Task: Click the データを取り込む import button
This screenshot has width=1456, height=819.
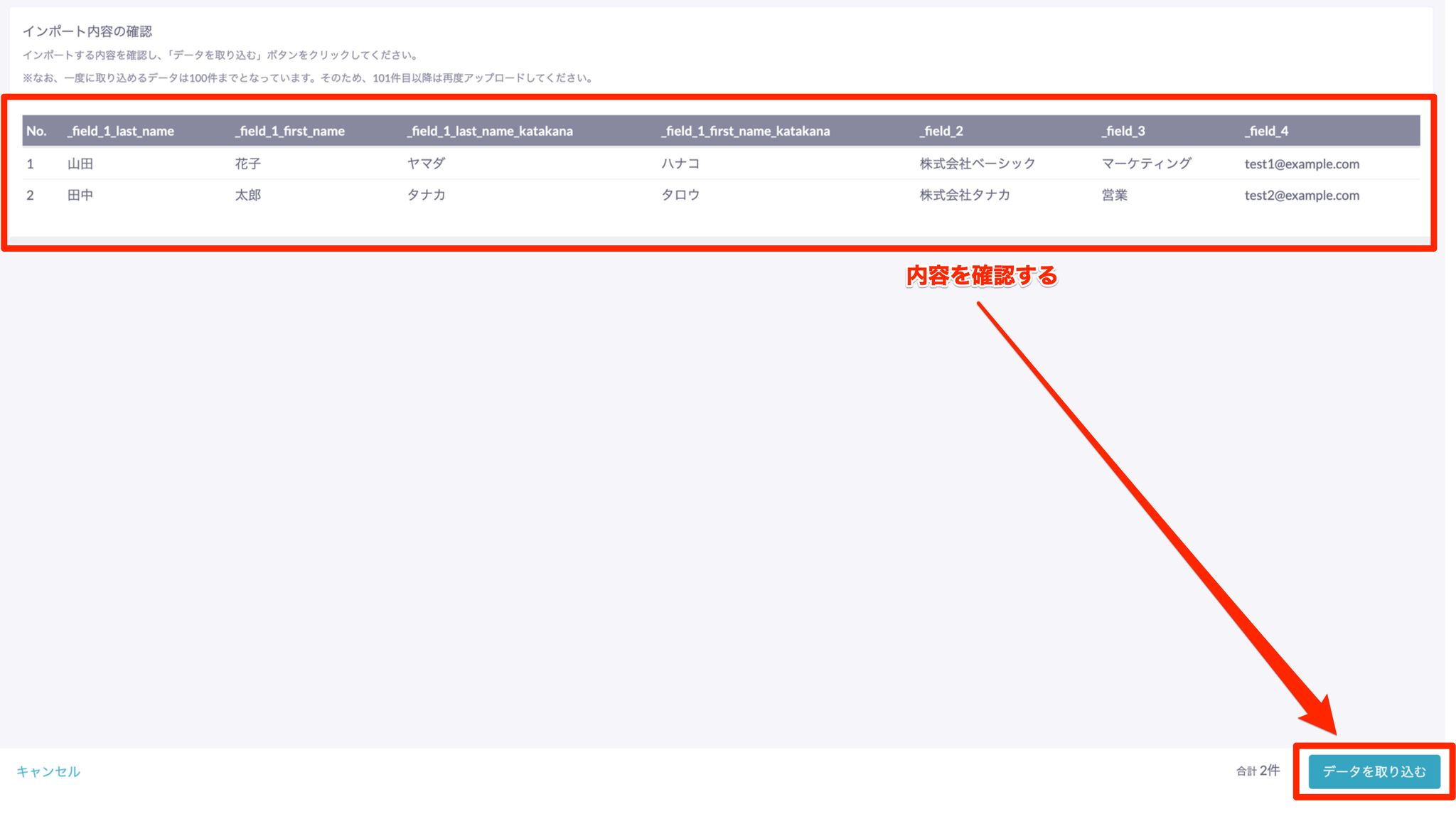Action: pyautogui.click(x=1374, y=771)
